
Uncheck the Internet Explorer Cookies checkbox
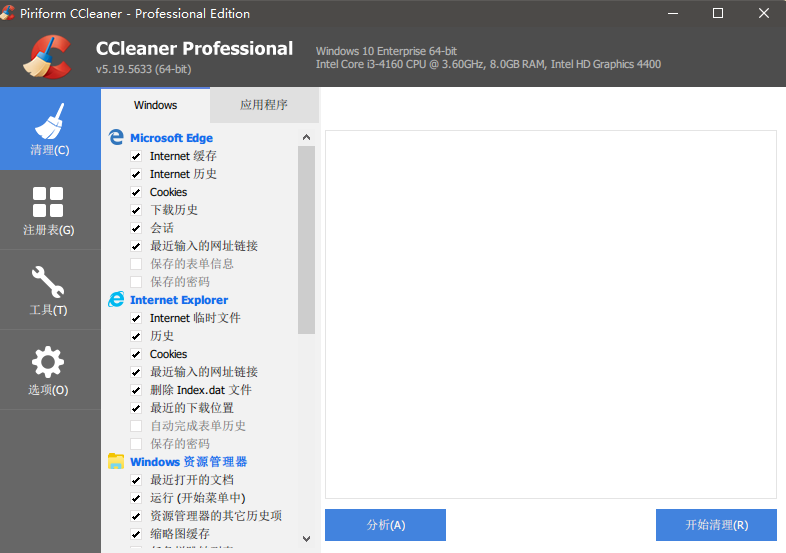coord(136,354)
